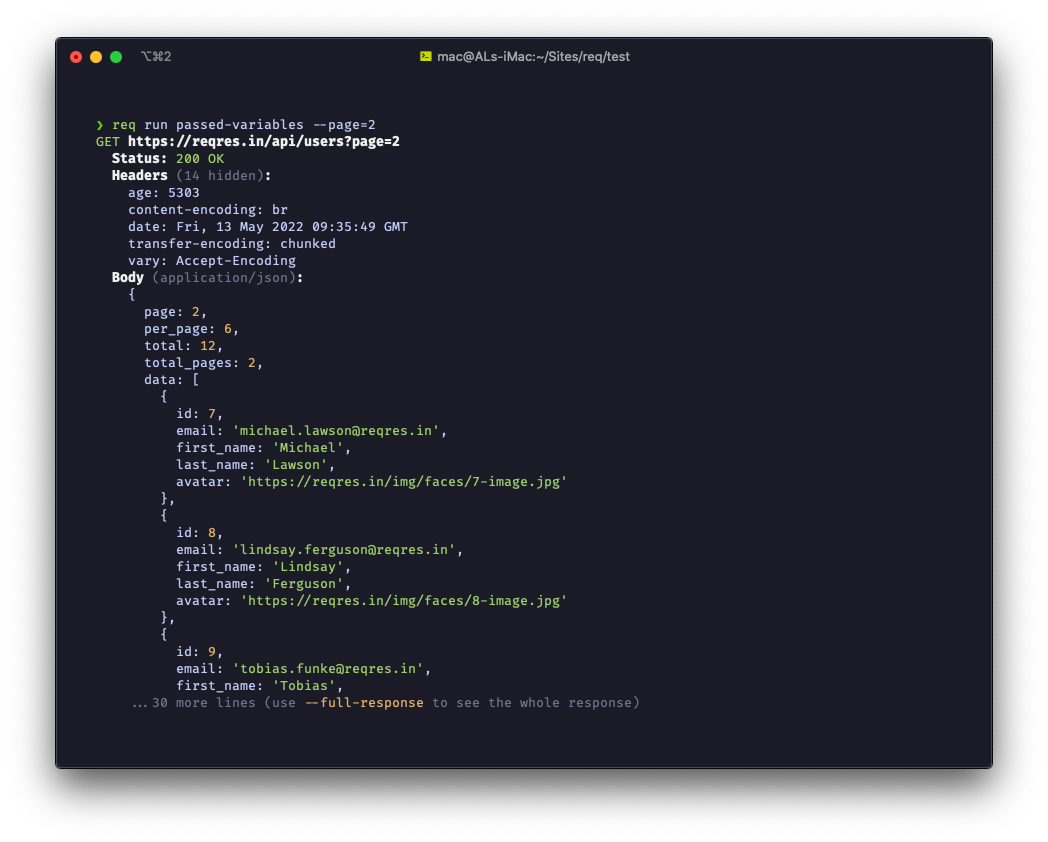The image size is (1048, 842).
Task: Click last_name 'Lawson'
Action: click(x=255, y=465)
